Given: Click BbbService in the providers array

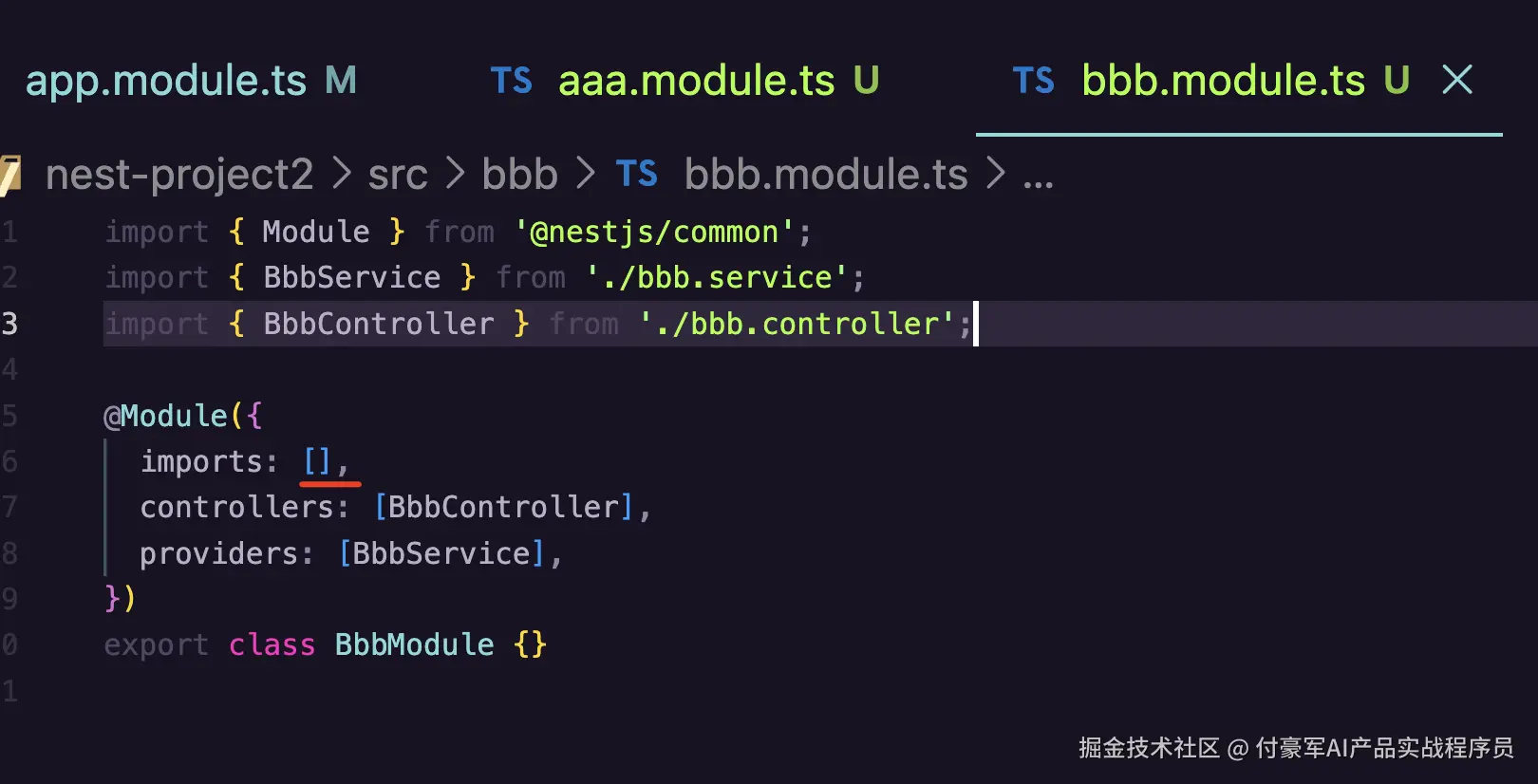Looking at the screenshot, I should (441, 553).
